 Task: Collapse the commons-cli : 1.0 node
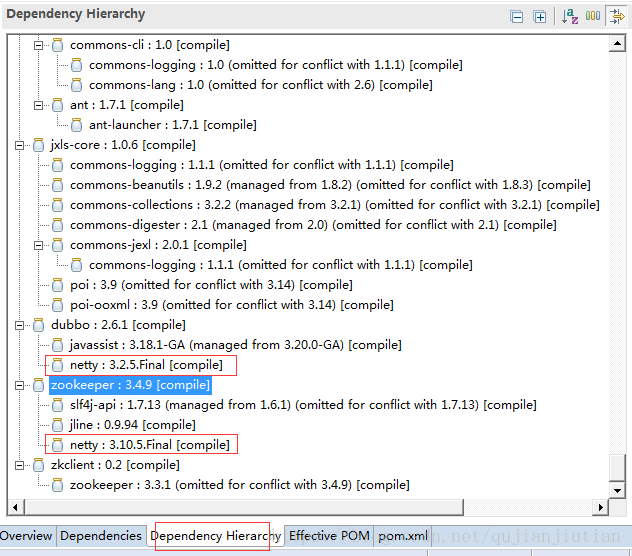(x=38, y=46)
